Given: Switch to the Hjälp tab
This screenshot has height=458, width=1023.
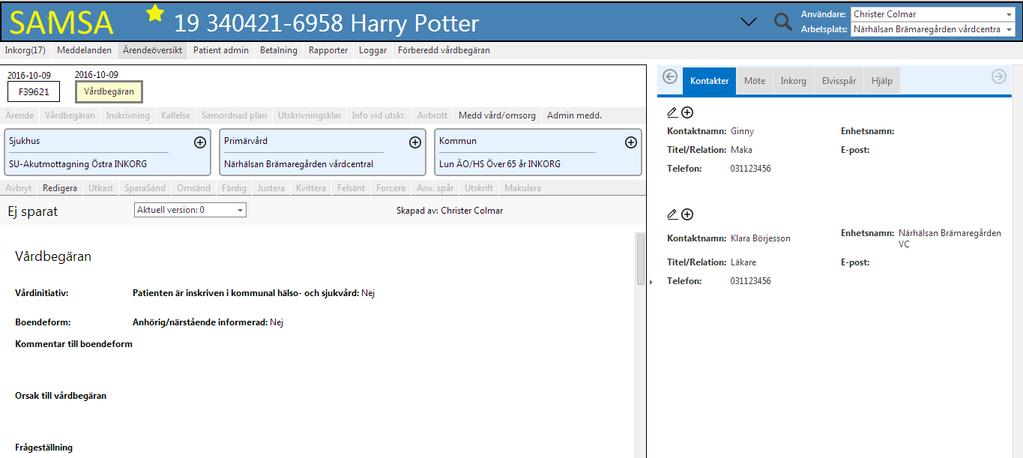Looking at the screenshot, I should click(881, 82).
